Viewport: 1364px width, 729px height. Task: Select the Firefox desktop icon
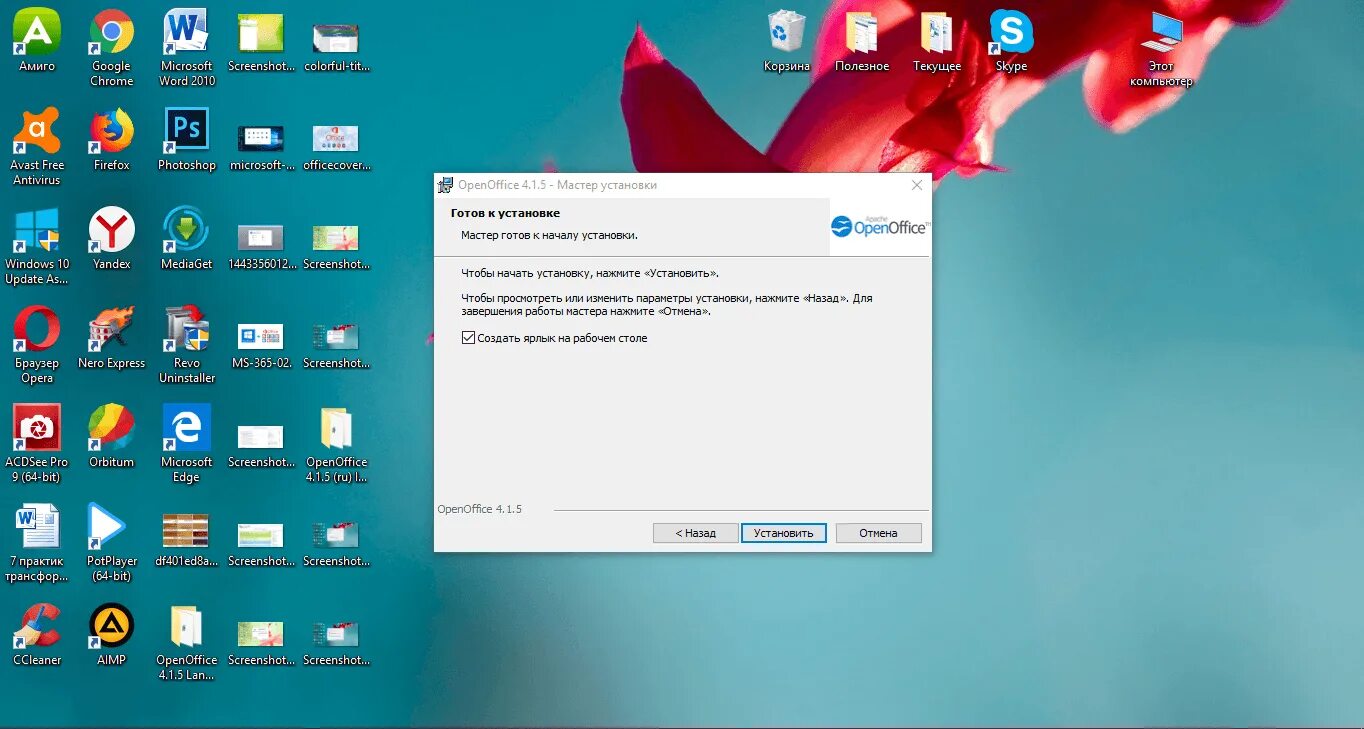click(111, 140)
